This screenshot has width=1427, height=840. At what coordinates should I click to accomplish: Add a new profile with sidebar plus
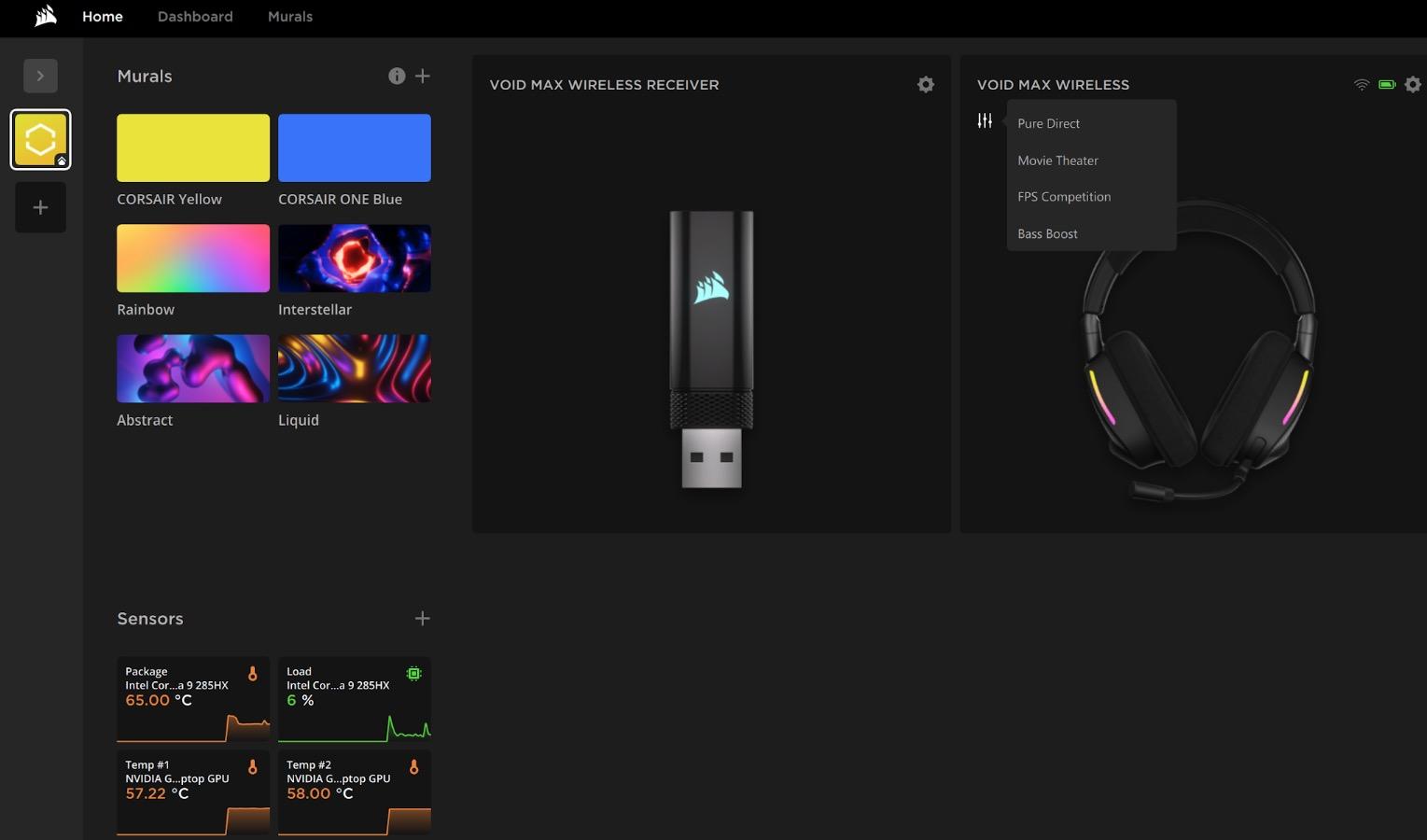click(x=40, y=207)
